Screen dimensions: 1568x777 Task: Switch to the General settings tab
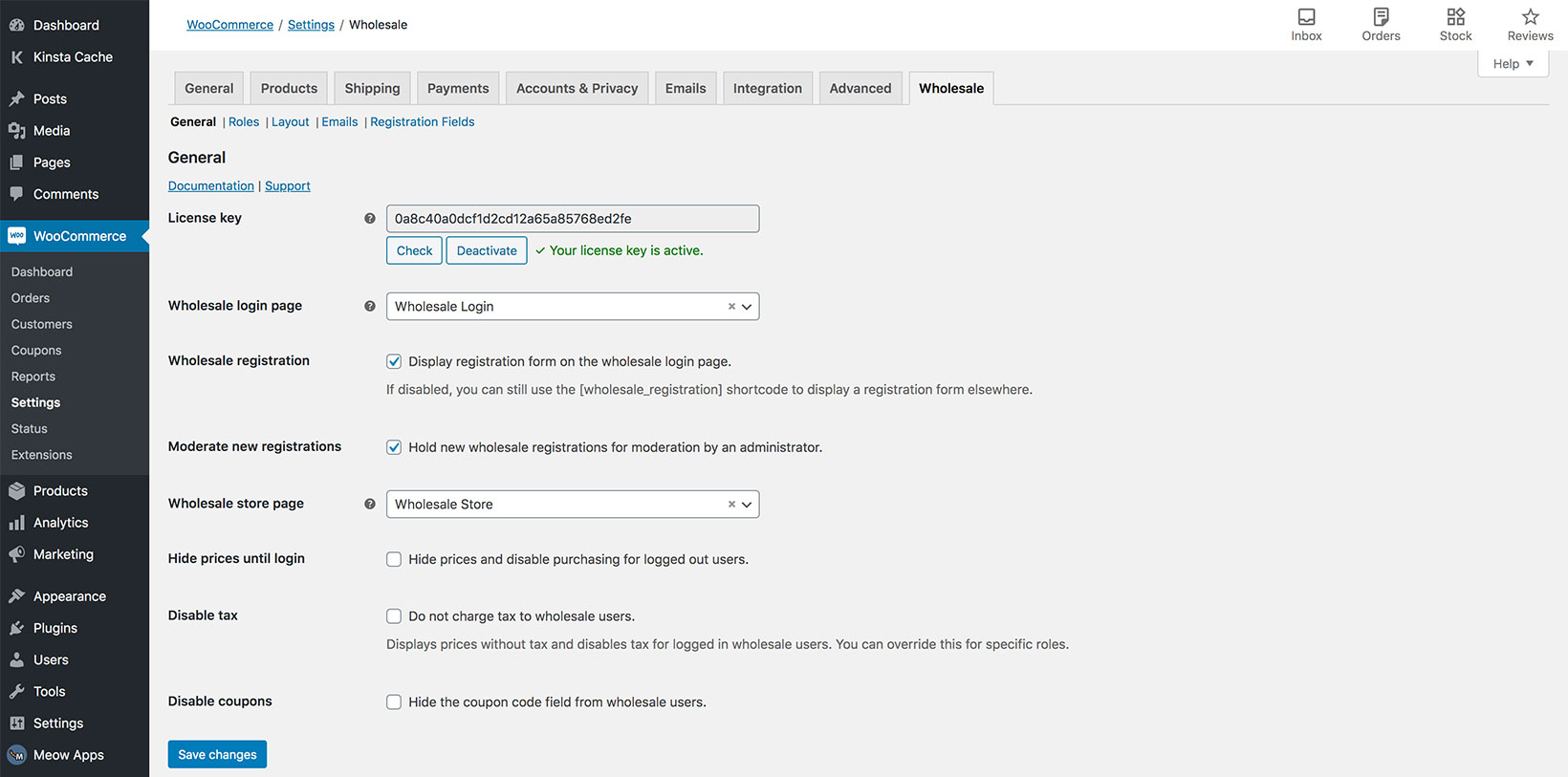click(x=209, y=88)
